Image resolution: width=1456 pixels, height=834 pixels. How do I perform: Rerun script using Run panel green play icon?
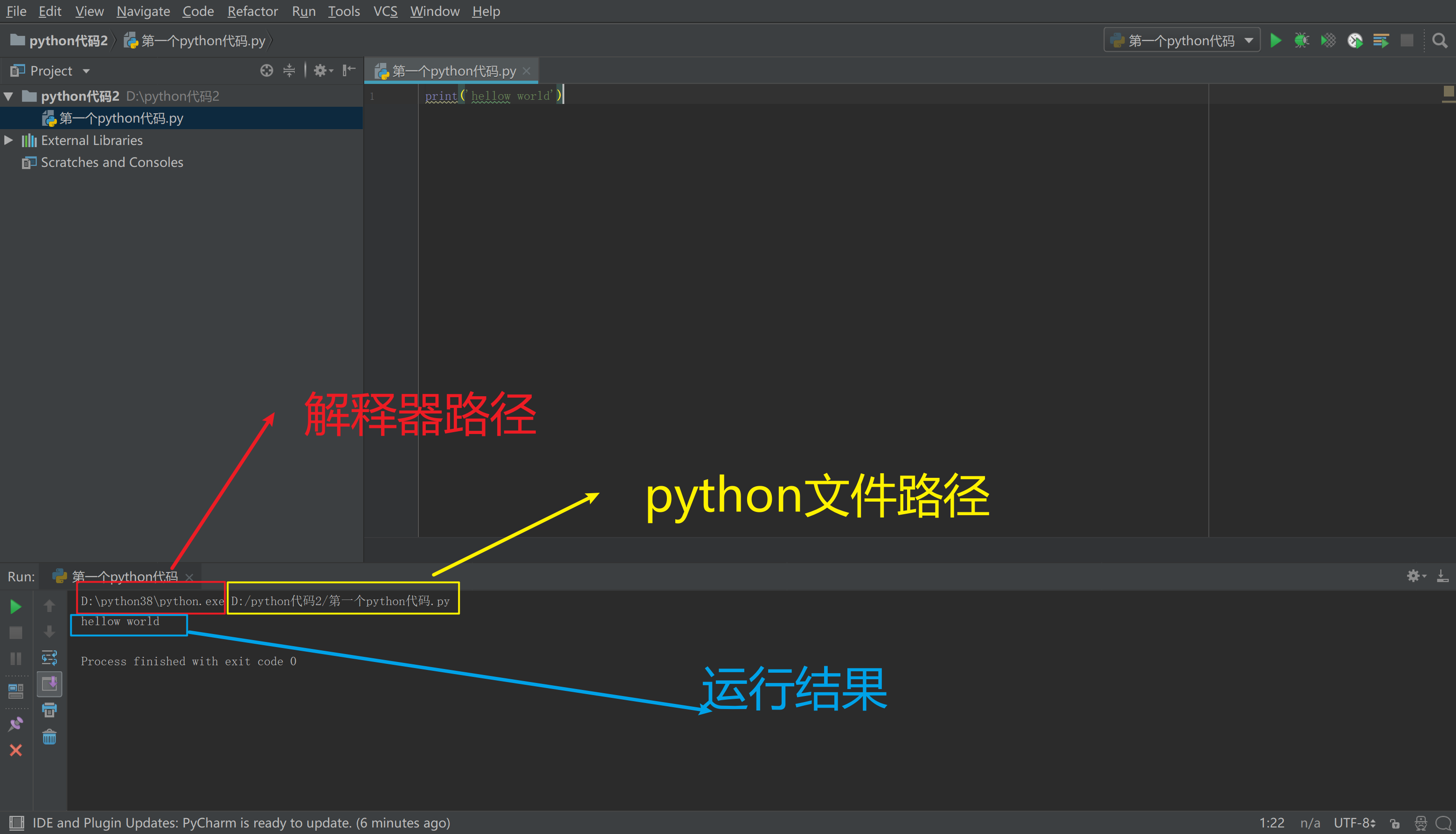tap(16, 607)
